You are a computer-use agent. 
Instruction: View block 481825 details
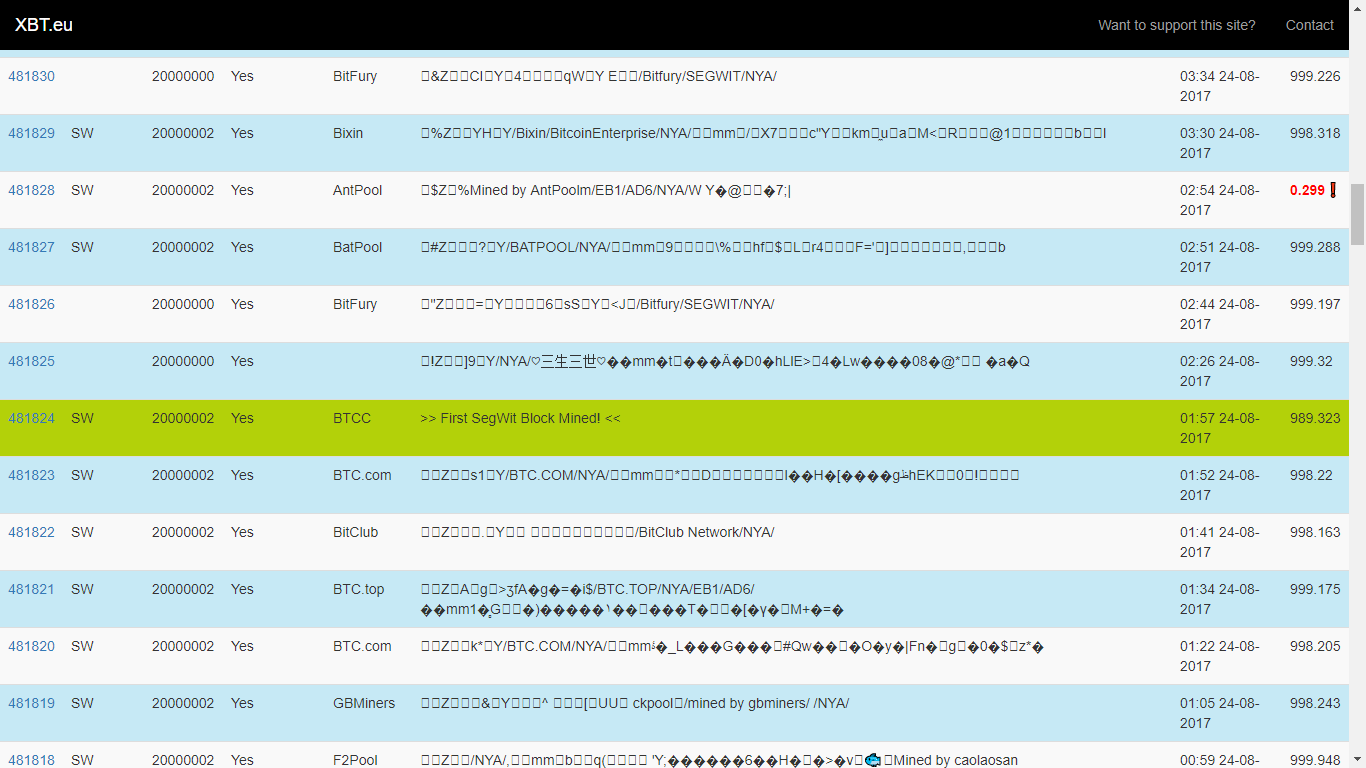click(x=32, y=361)
